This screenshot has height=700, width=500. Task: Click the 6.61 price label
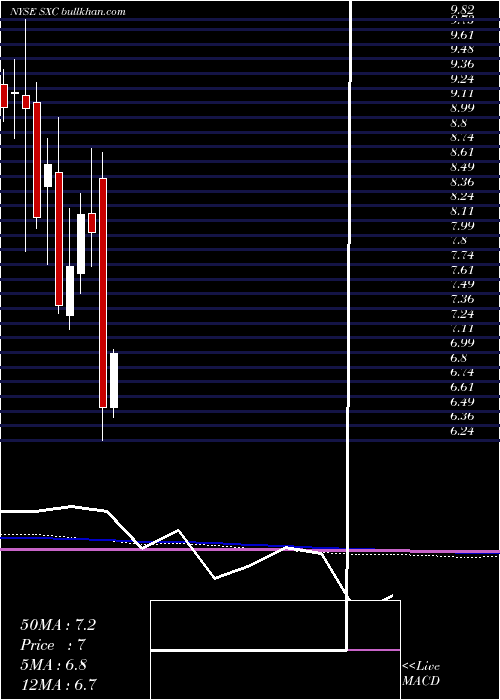[462, 387]
